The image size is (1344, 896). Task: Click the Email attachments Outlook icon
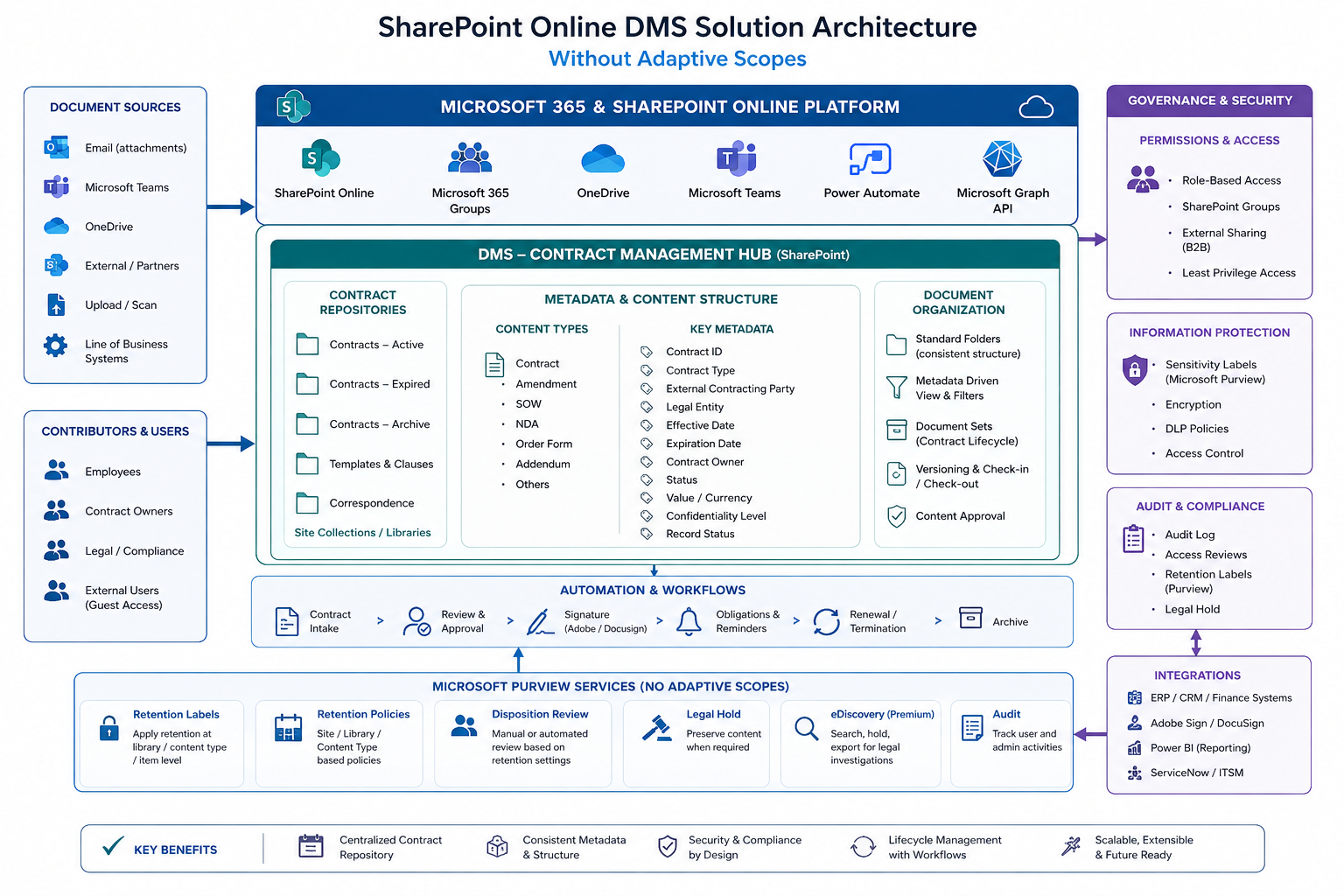coord(56,147)
